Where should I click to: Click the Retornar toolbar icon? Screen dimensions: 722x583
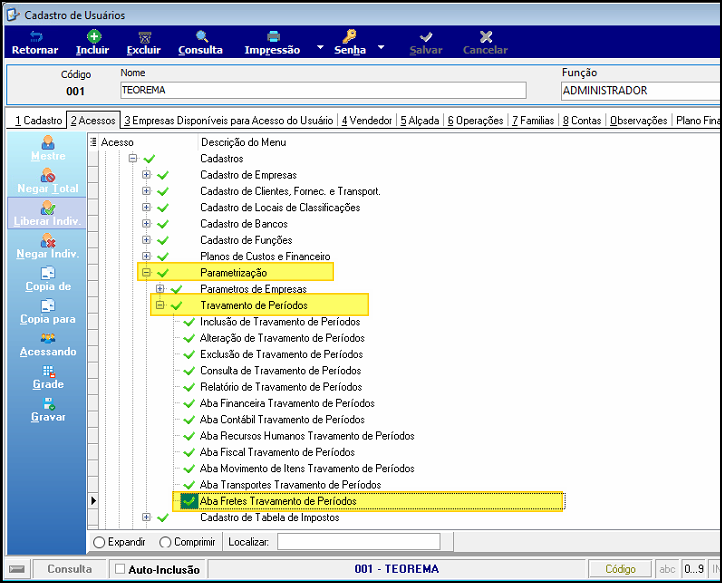(x=35, y=37)
